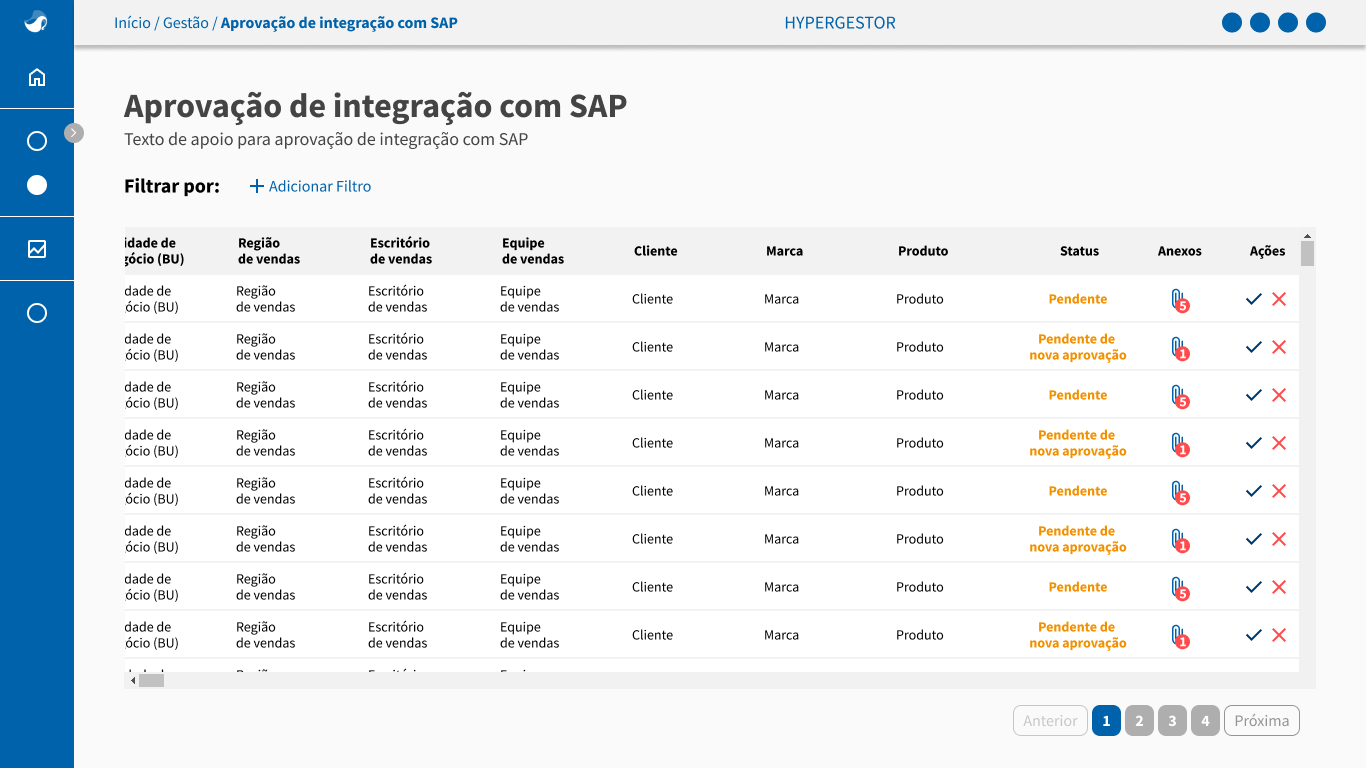Reject the eighth table row with red X
Image resolution: width=1366 pixels, height=768 pixels.
point(1279,635)
